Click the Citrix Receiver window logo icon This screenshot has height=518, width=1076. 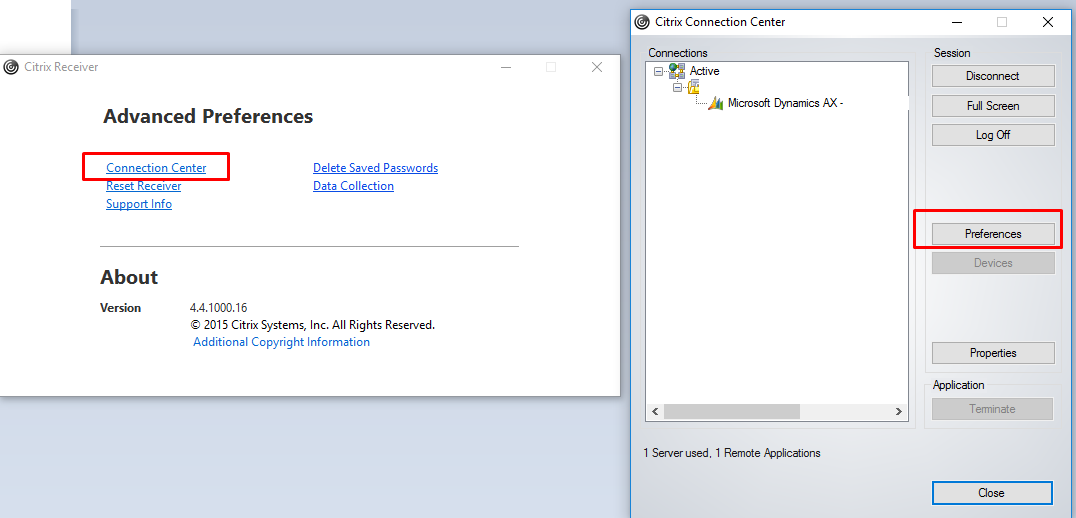pyautogui.click(x=11, y=67)
